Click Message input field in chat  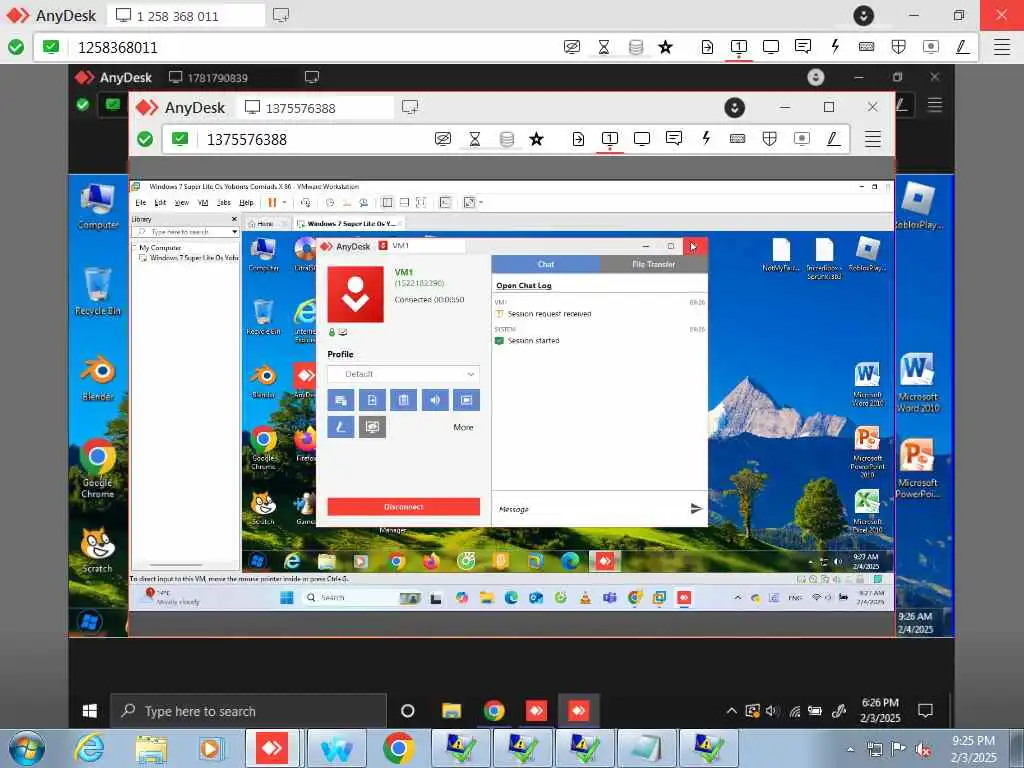click(589, 509)
